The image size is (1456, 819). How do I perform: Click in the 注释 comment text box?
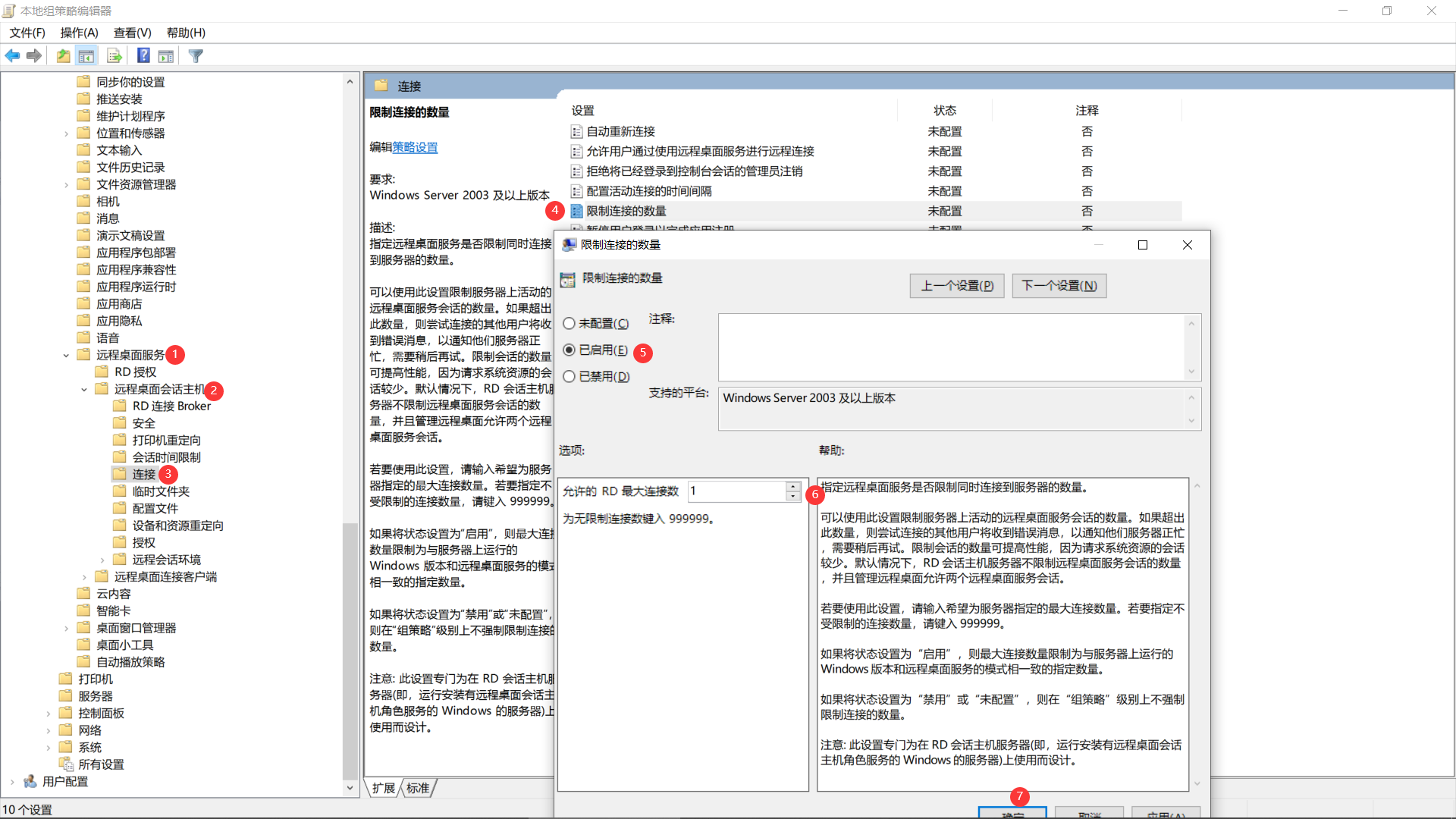click(x=952, y=347)
